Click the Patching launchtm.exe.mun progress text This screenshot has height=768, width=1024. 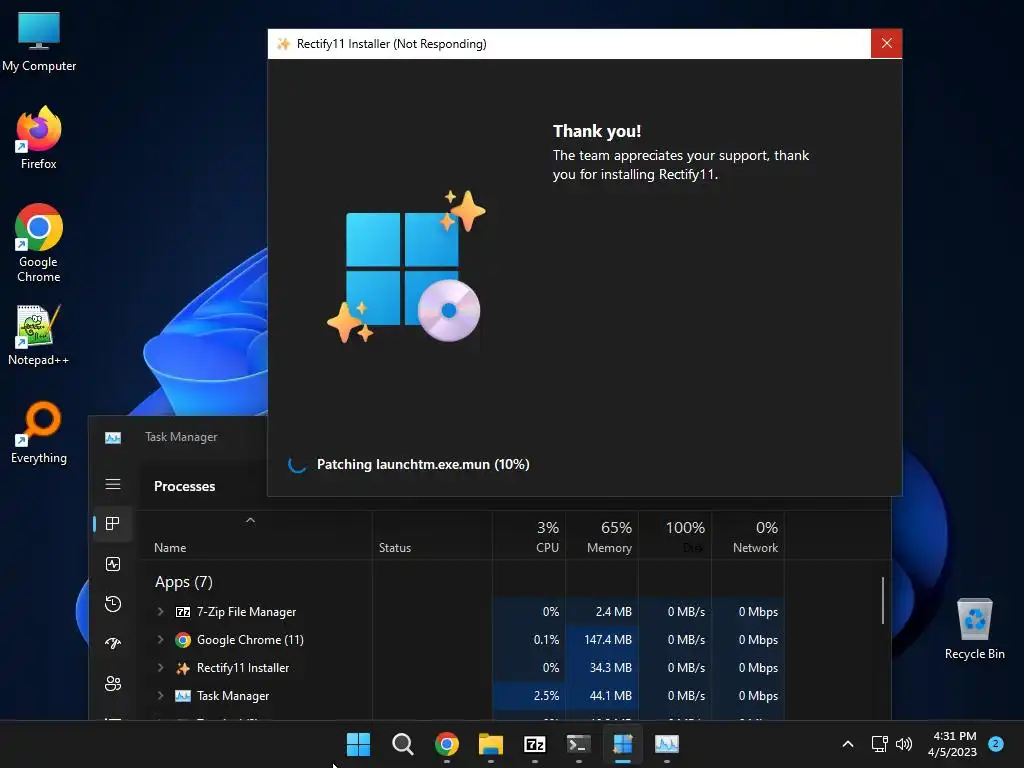pyautogui.click(x=423, y=464)
